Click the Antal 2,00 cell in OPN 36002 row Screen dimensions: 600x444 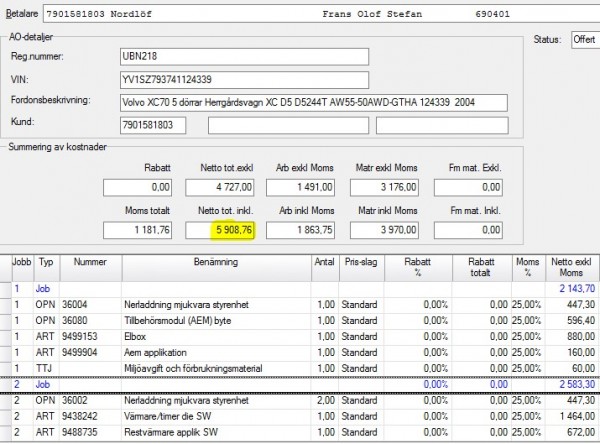(x=325, y=401)
